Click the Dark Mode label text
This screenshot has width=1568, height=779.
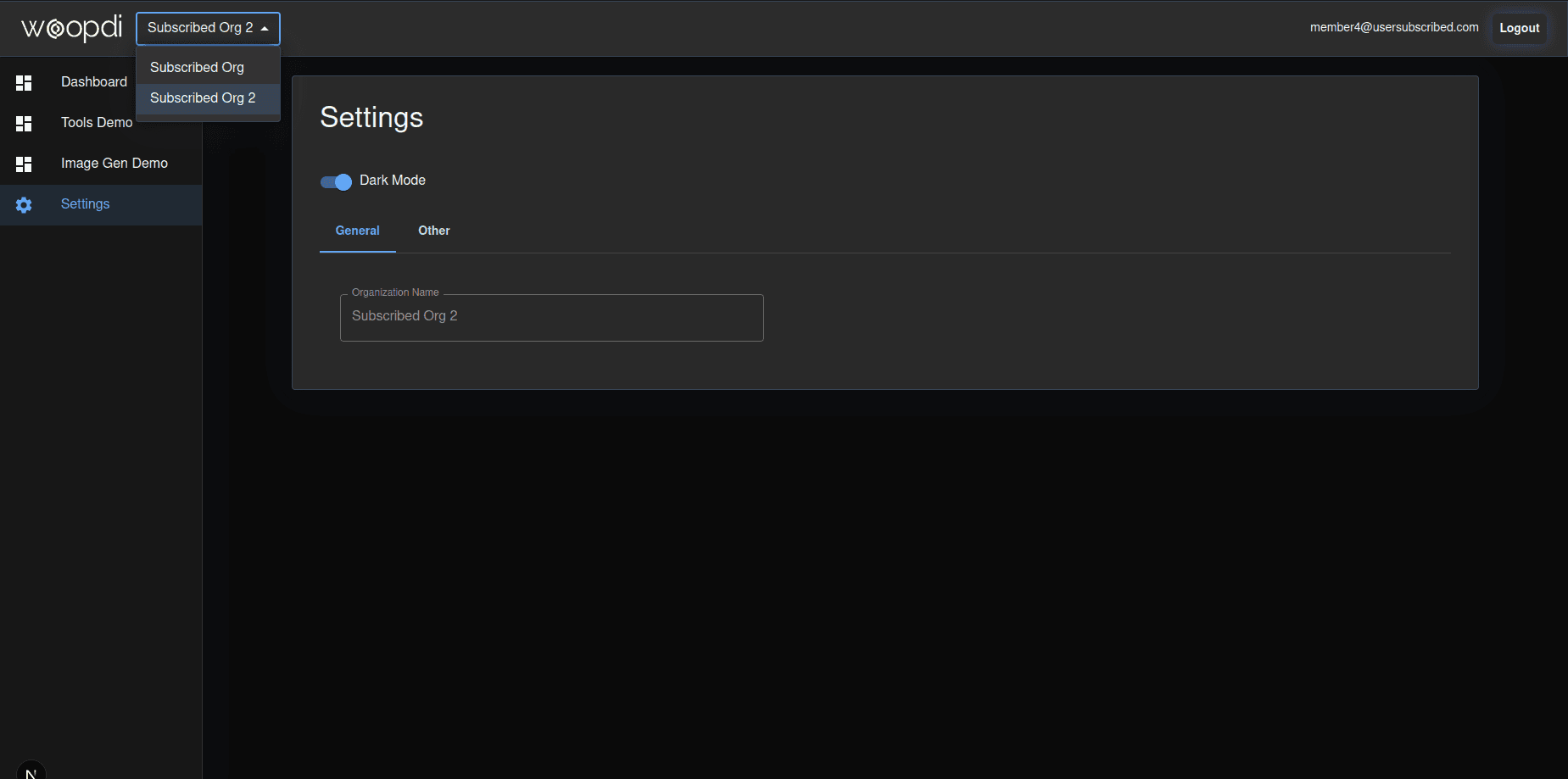(392, 181)
